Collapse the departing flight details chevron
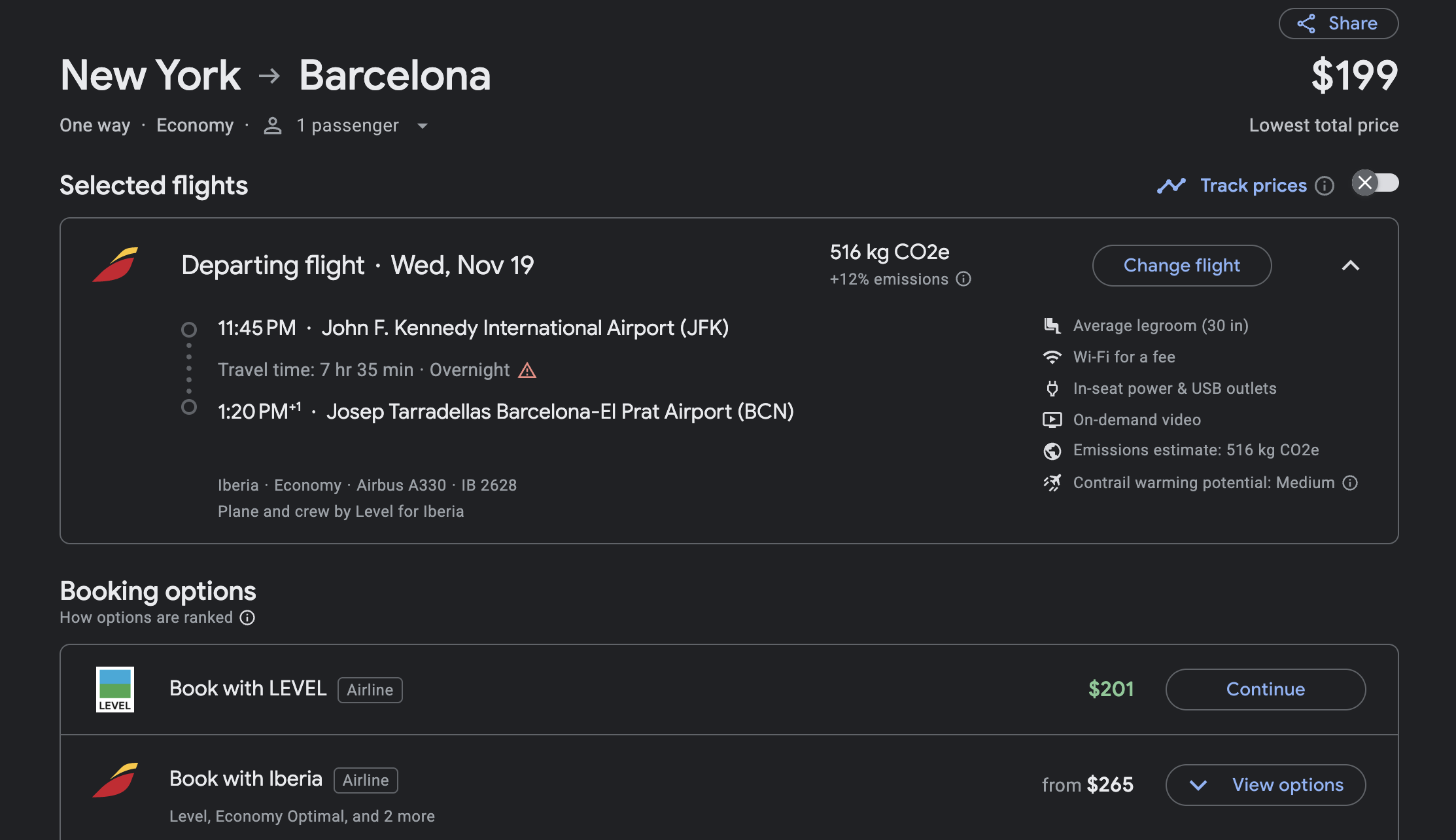1456x840 pixels. (x=1350, y=266)
